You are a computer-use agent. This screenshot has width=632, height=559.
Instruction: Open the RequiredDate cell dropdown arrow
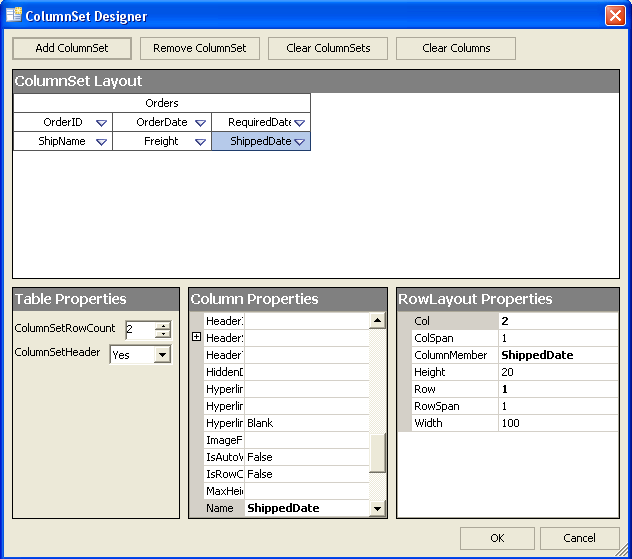click(x=299, y=123)
